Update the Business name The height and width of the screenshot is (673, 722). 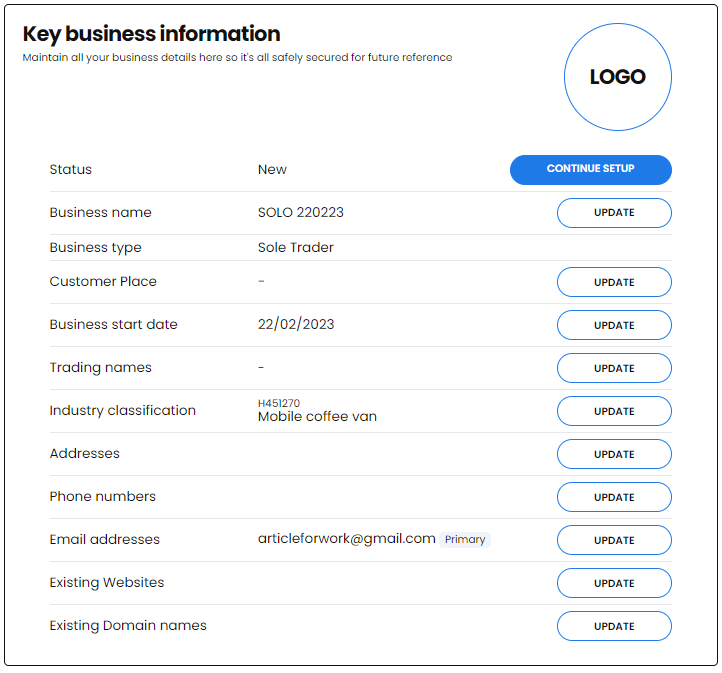click(614, 213)
